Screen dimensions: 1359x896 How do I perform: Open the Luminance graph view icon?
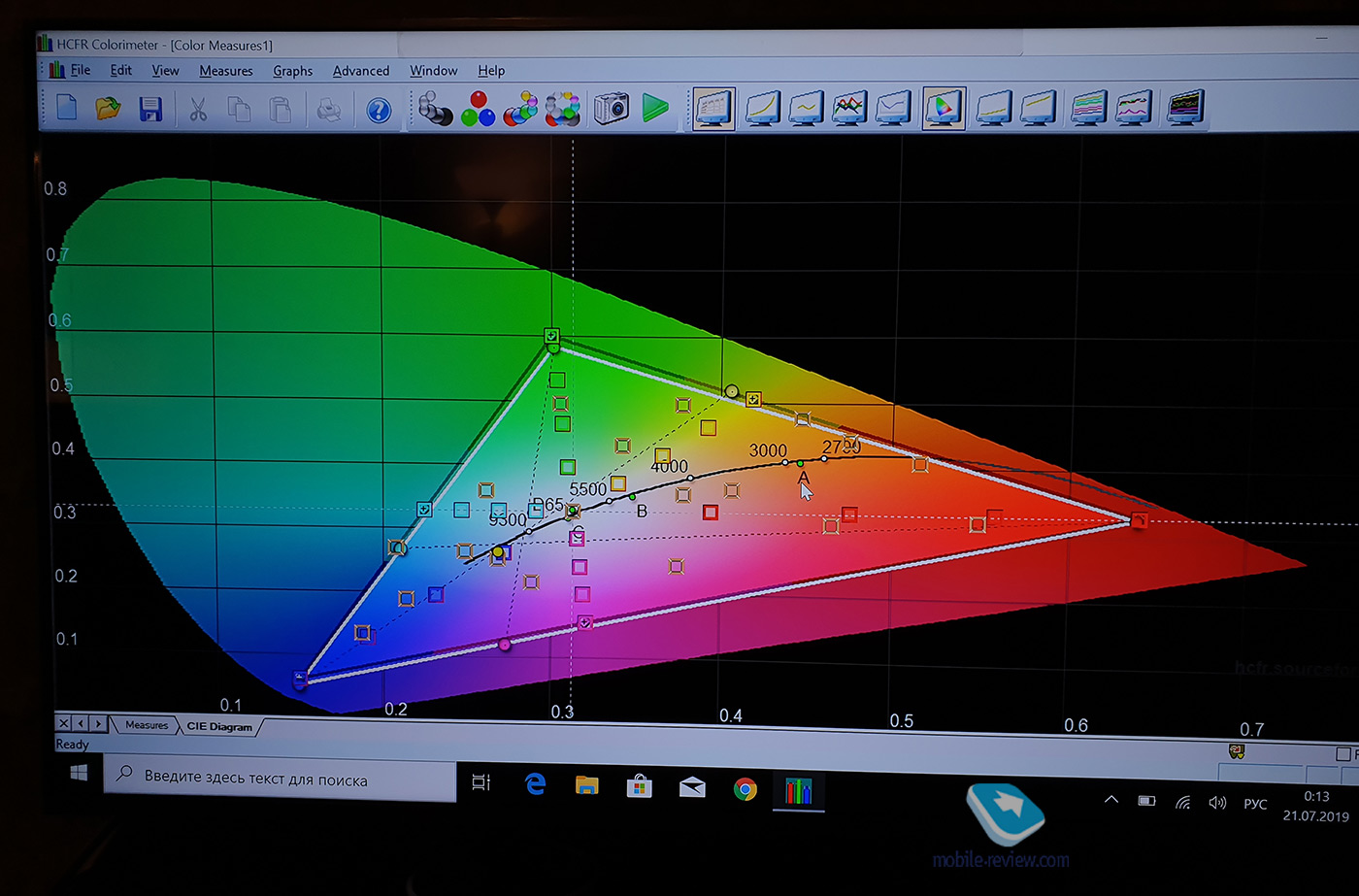point(763,108)
